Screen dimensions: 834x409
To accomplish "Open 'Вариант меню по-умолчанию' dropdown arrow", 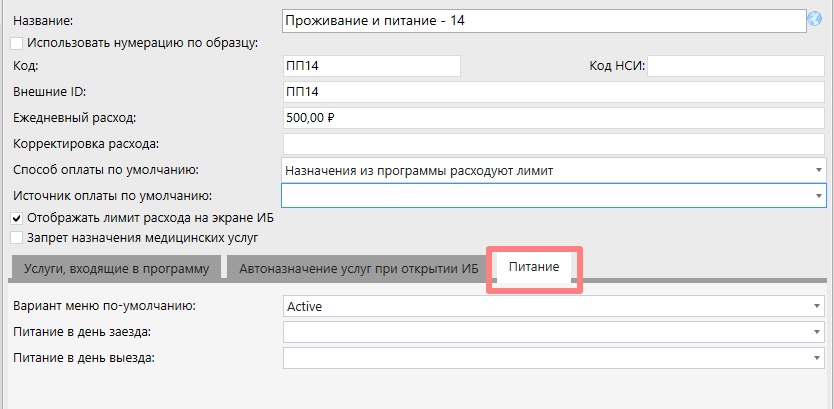I will tap(818, 306).
